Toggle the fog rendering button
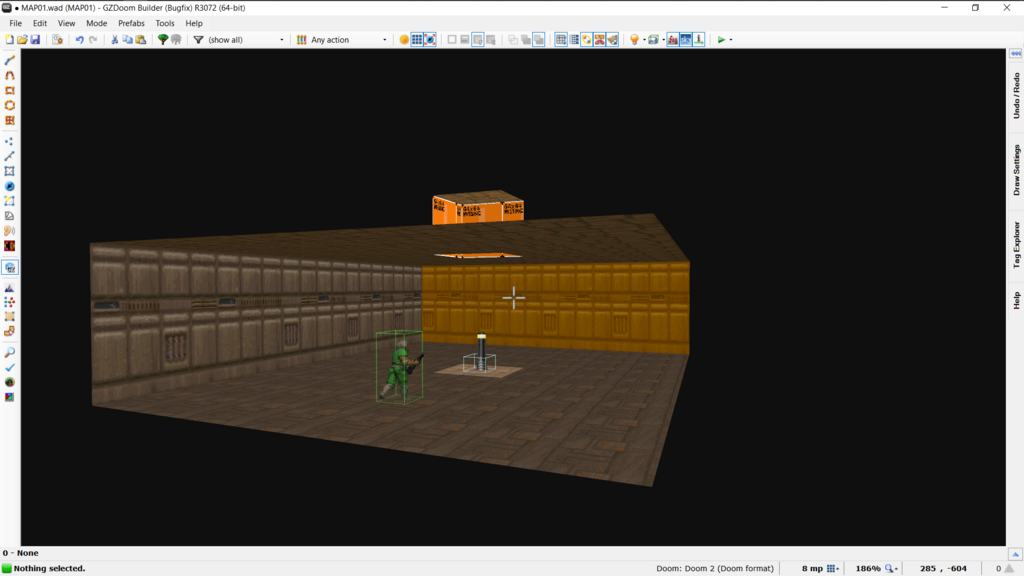 tap(673, 40)
